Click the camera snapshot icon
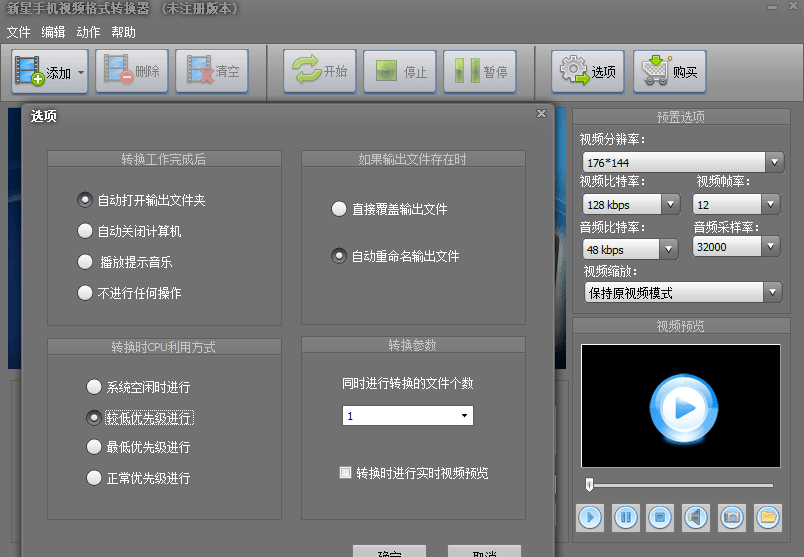This screenshot has width=804, height=557. tap(731, 517)
